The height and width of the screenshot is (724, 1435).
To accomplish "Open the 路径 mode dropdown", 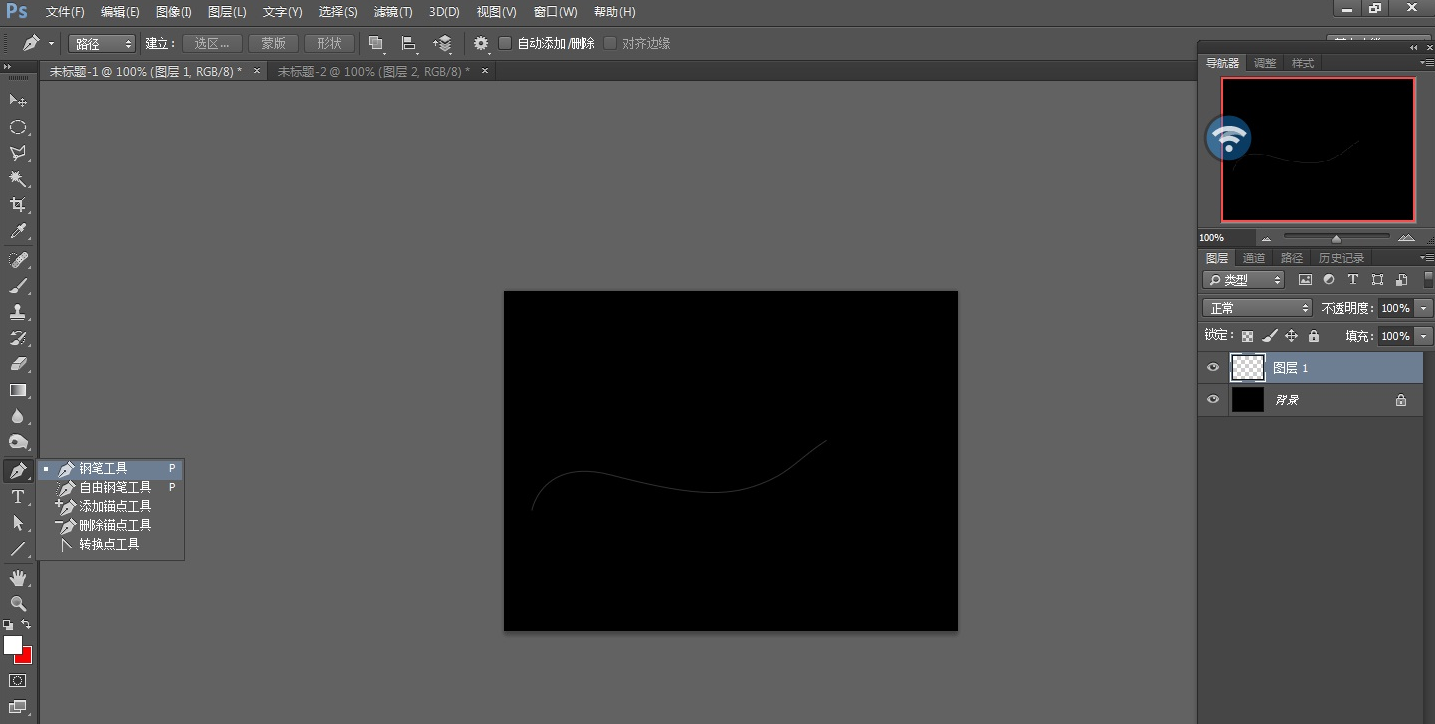I will coord(102,44).
